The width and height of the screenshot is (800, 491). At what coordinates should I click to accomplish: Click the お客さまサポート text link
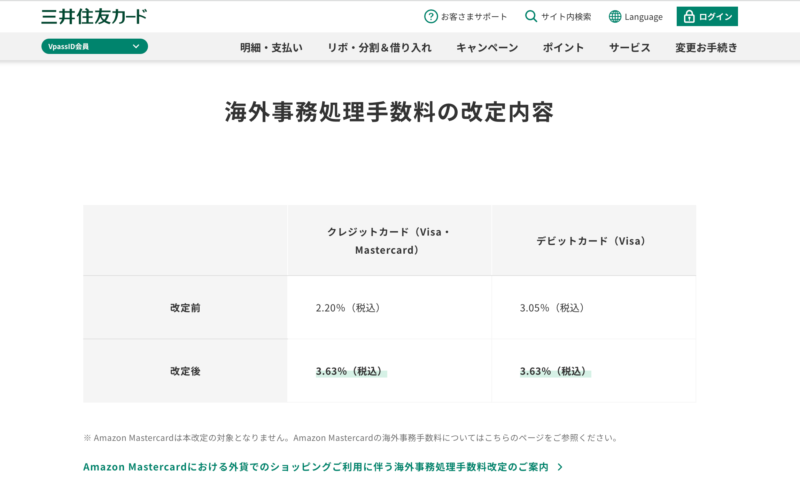tap(475, 16)
